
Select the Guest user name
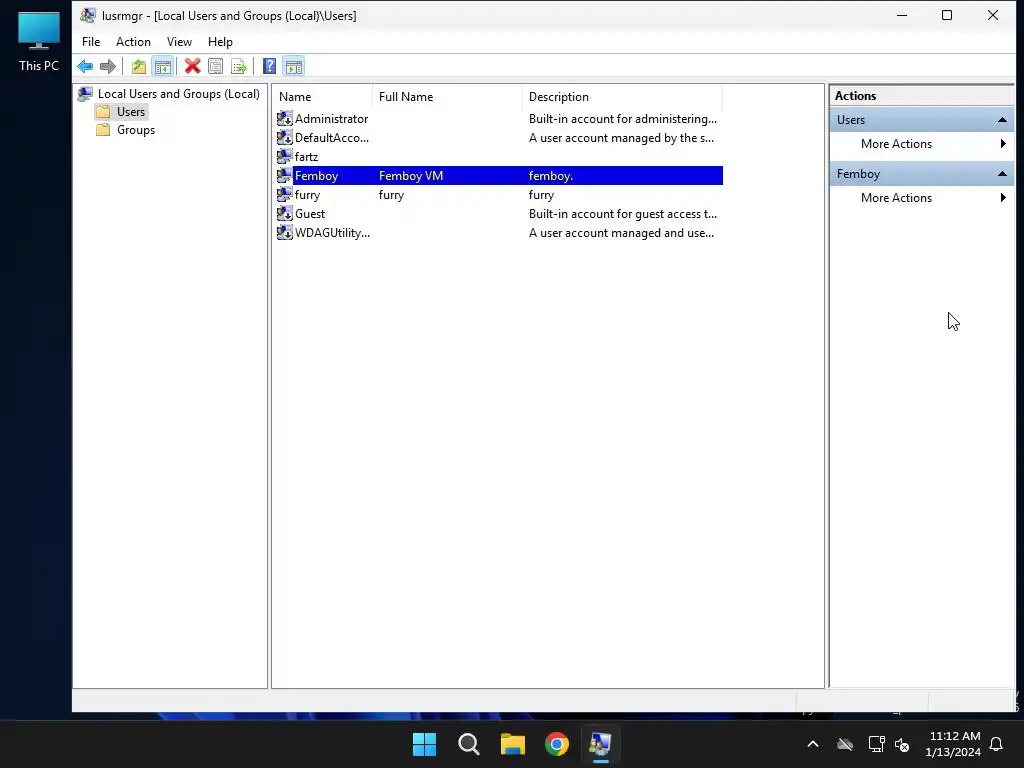[310, 214]
